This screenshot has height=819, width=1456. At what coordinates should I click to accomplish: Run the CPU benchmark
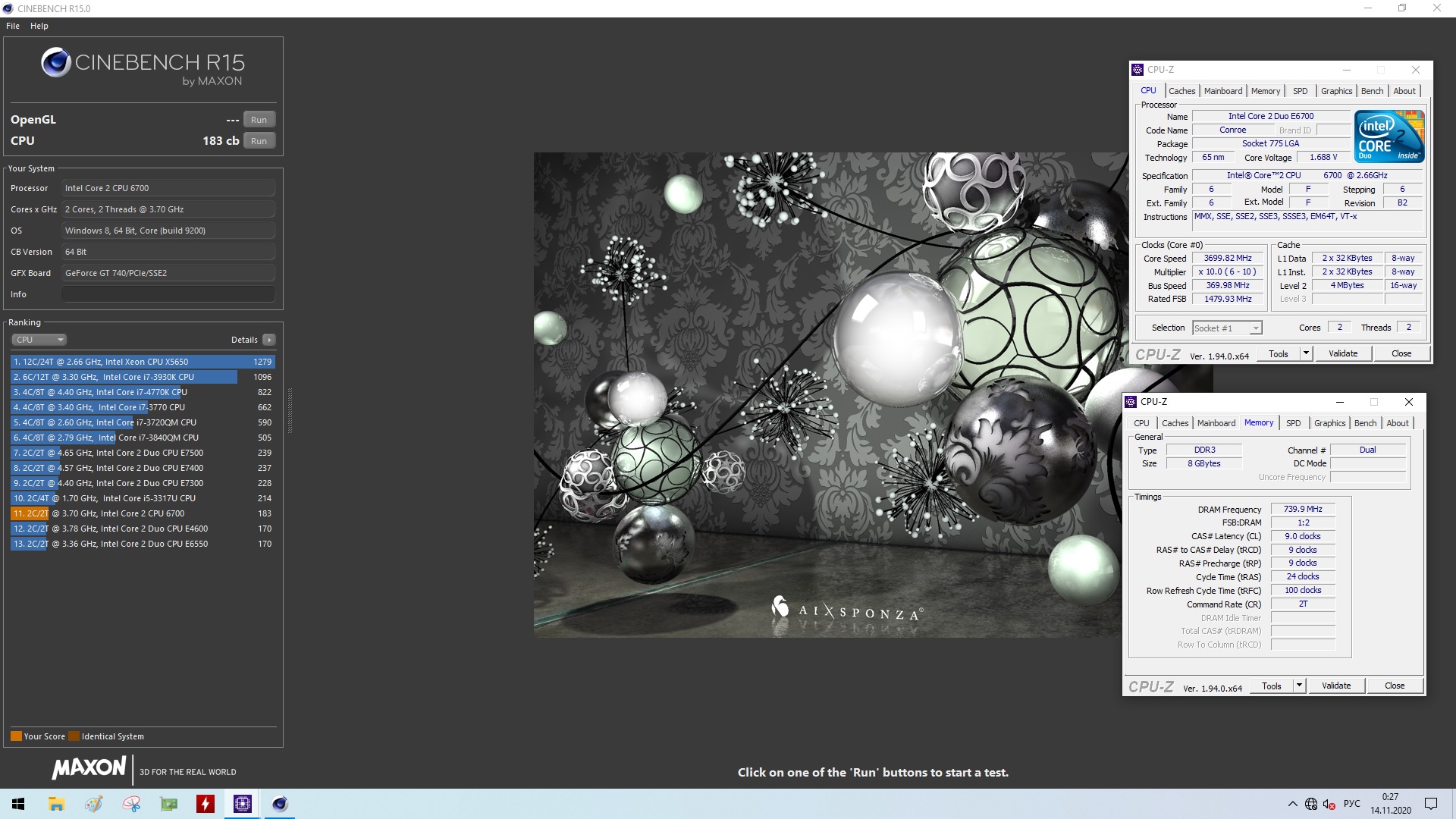click(259, 141)
